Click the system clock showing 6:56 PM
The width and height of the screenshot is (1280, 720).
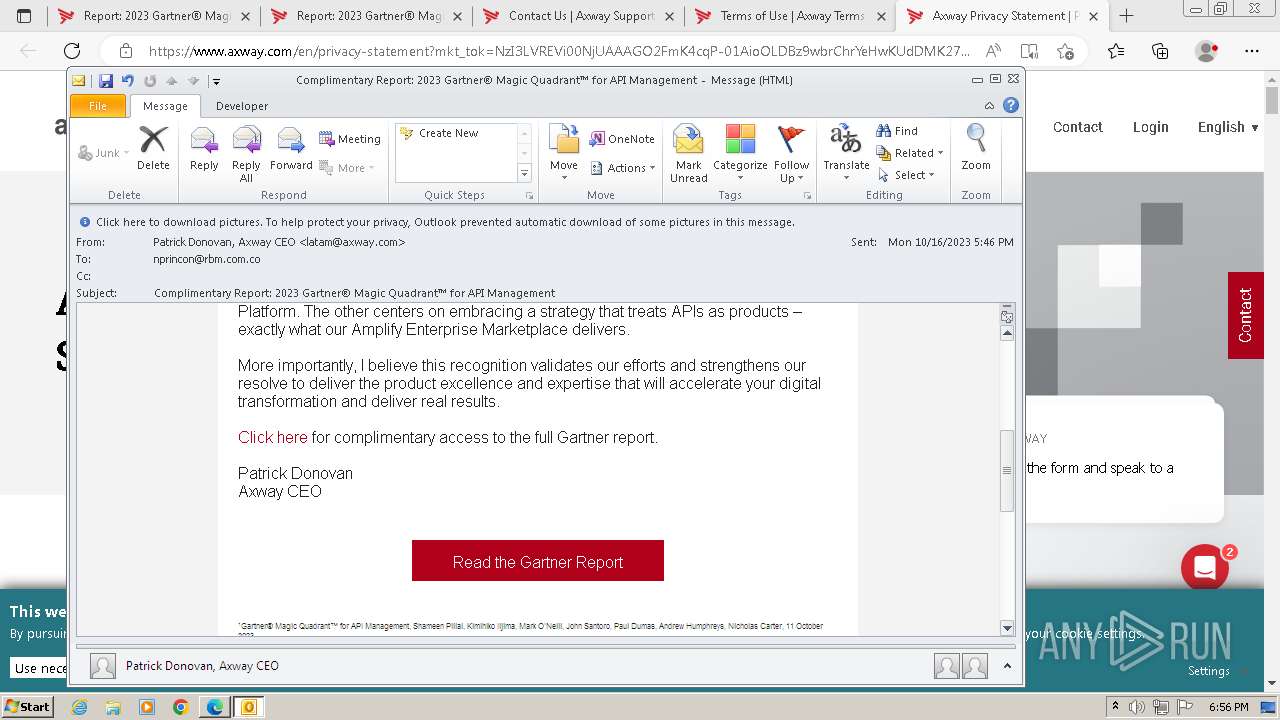[x=1229, y=707]
